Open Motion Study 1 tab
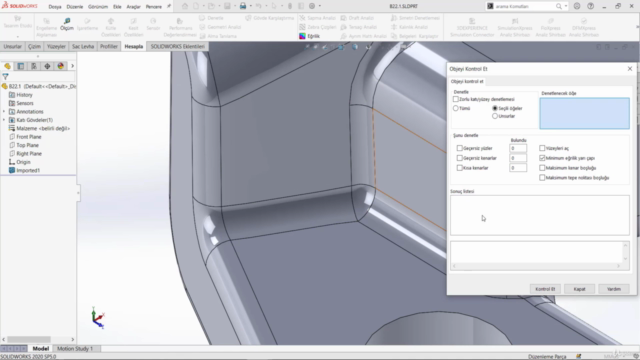 coord(75,349)
